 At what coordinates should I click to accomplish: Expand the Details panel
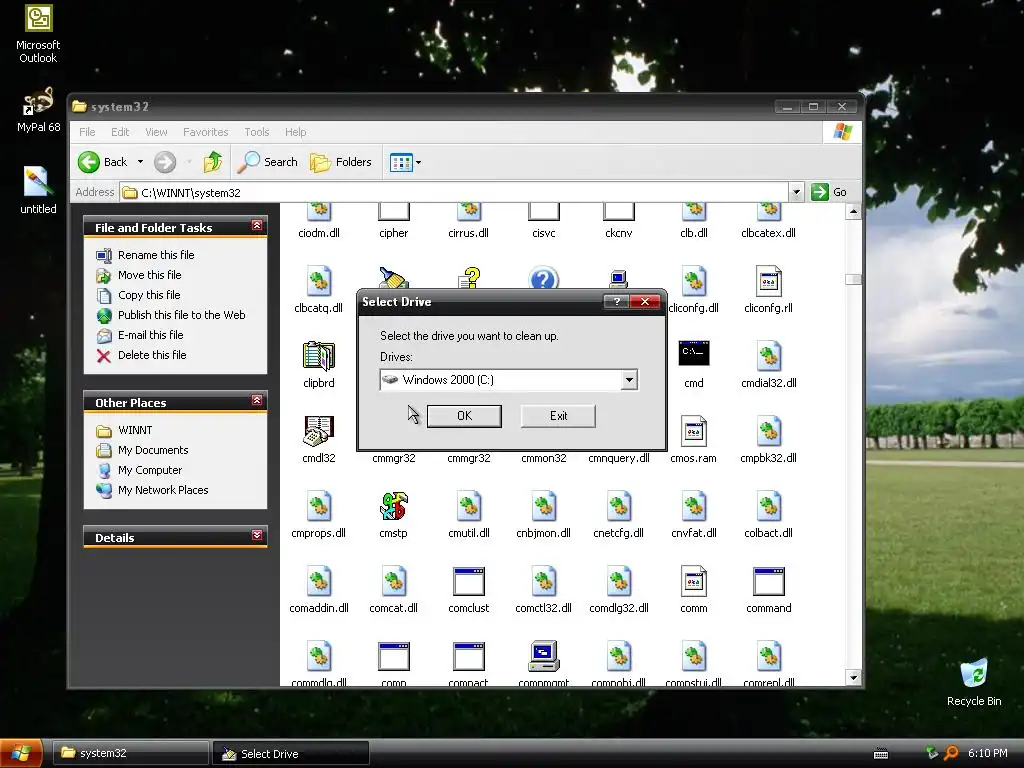257,536
